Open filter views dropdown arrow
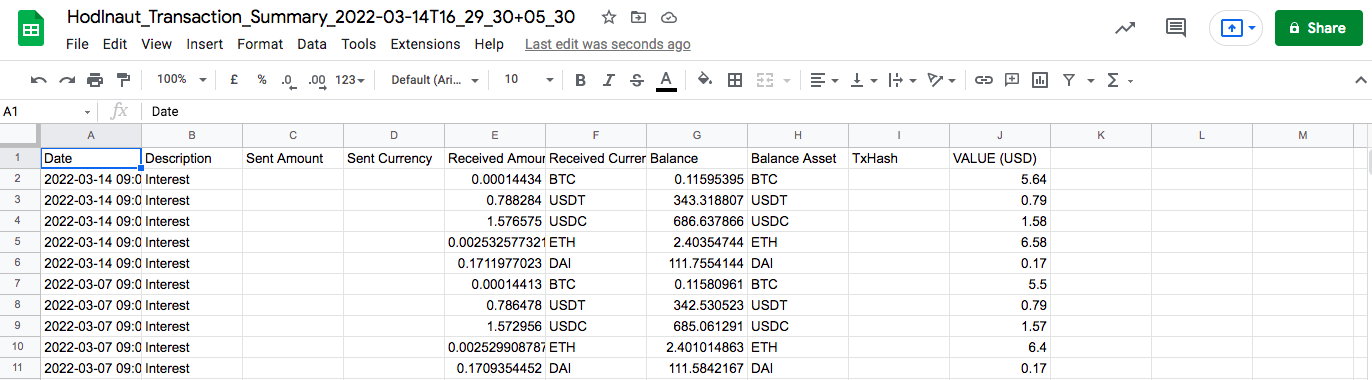The width and height of the screenshot is (1372, 380). tap(1090, 80)
